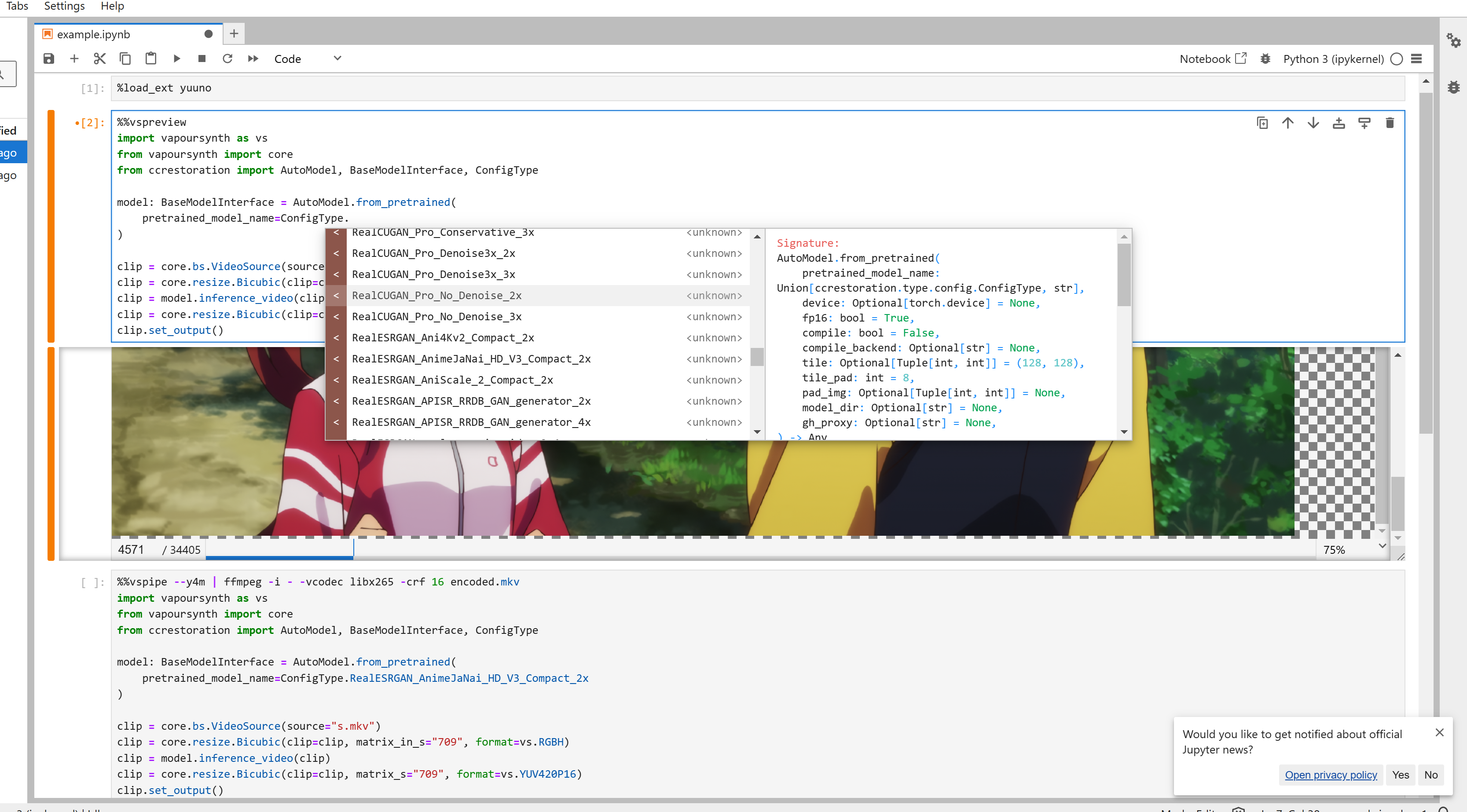Open cell type dropdown showing Code

point(308,59)
